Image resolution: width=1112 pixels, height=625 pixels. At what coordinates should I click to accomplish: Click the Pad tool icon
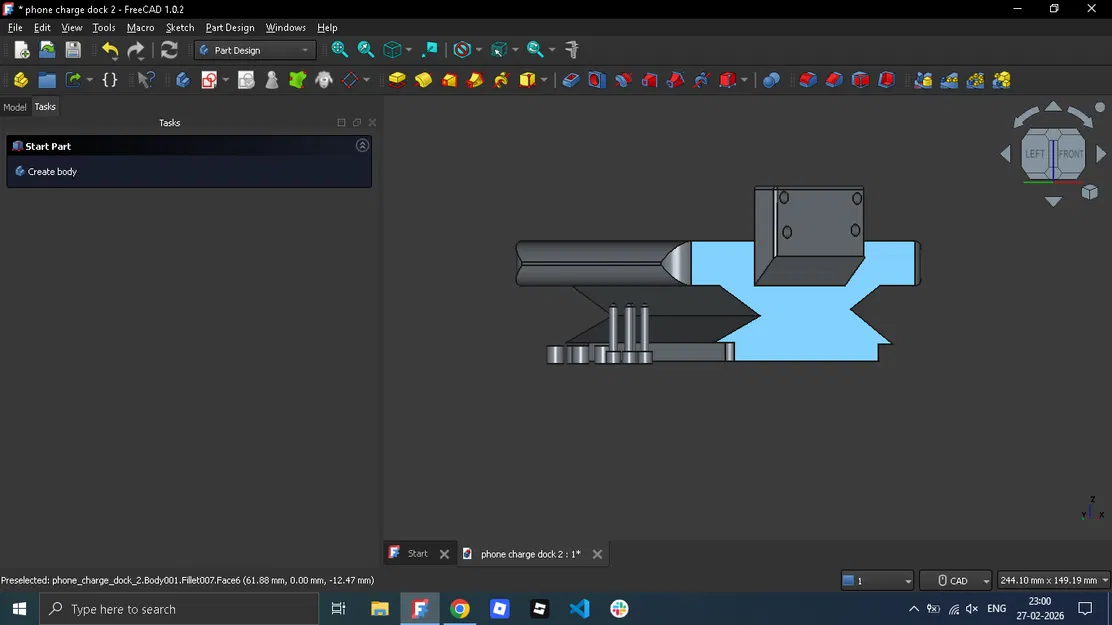click(397, 80)
